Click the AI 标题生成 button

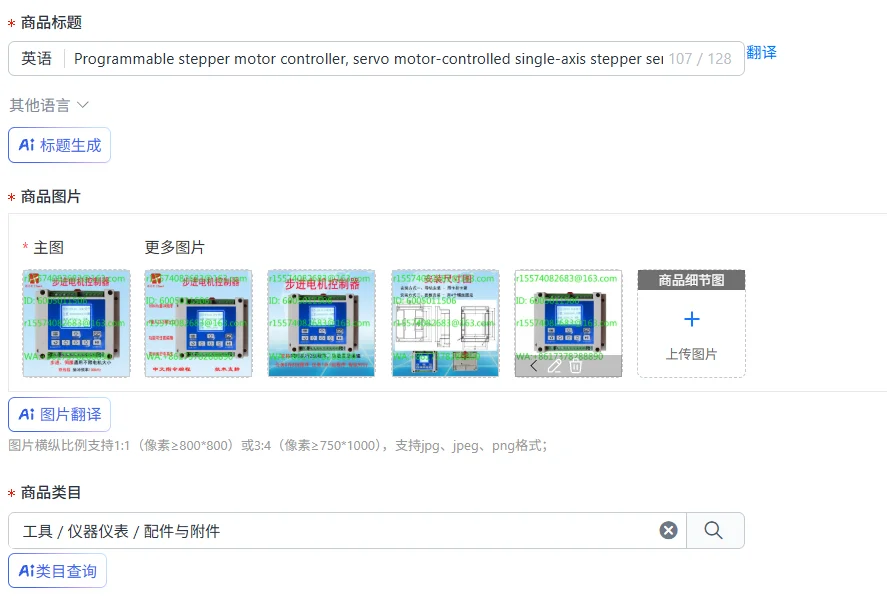pyautogui.click(x=59, y=145)
